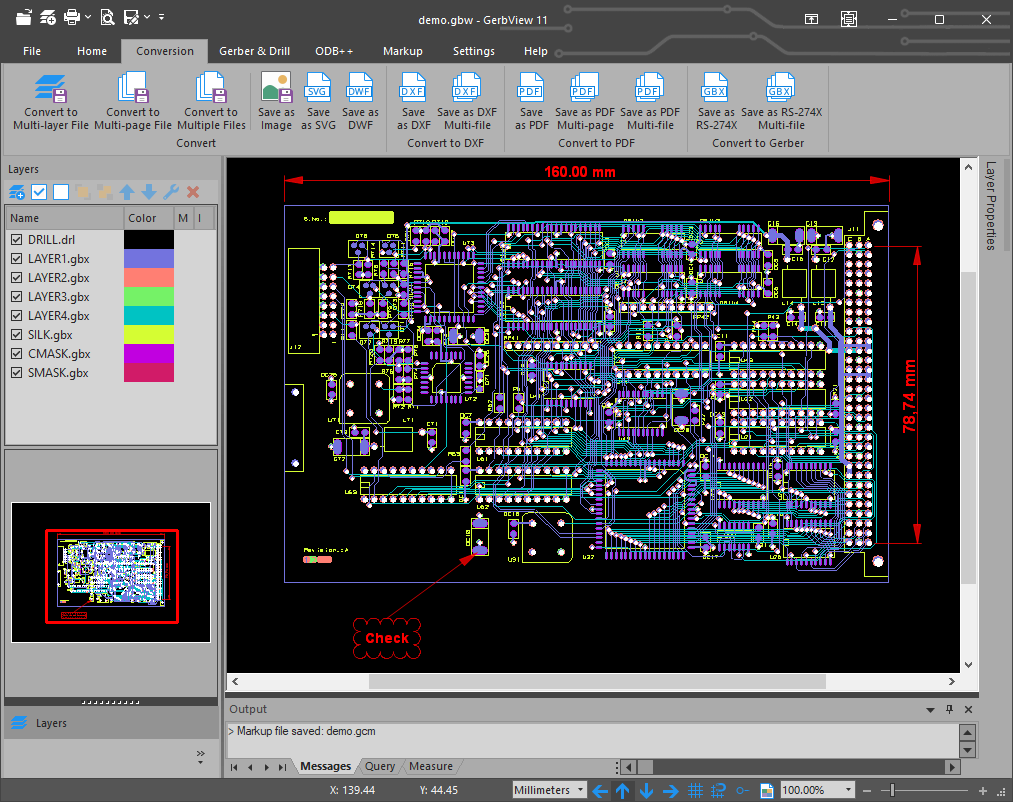Toggle the LAYER3.gbx visibility checkbox
Image resolution: width=1013 pixels, height=802 pixels.
(x=16, y=297)
